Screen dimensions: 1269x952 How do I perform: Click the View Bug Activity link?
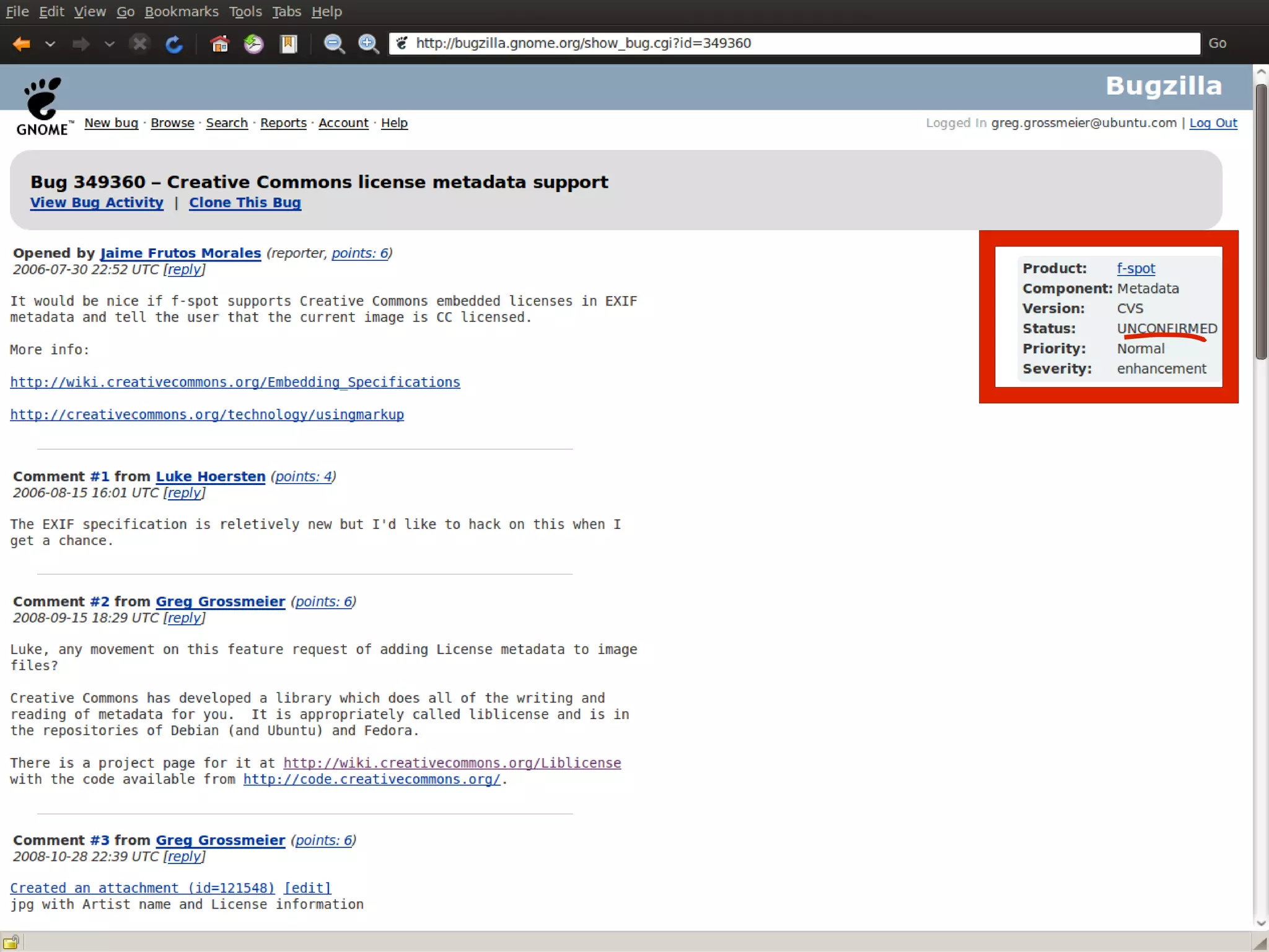(97, 203)
